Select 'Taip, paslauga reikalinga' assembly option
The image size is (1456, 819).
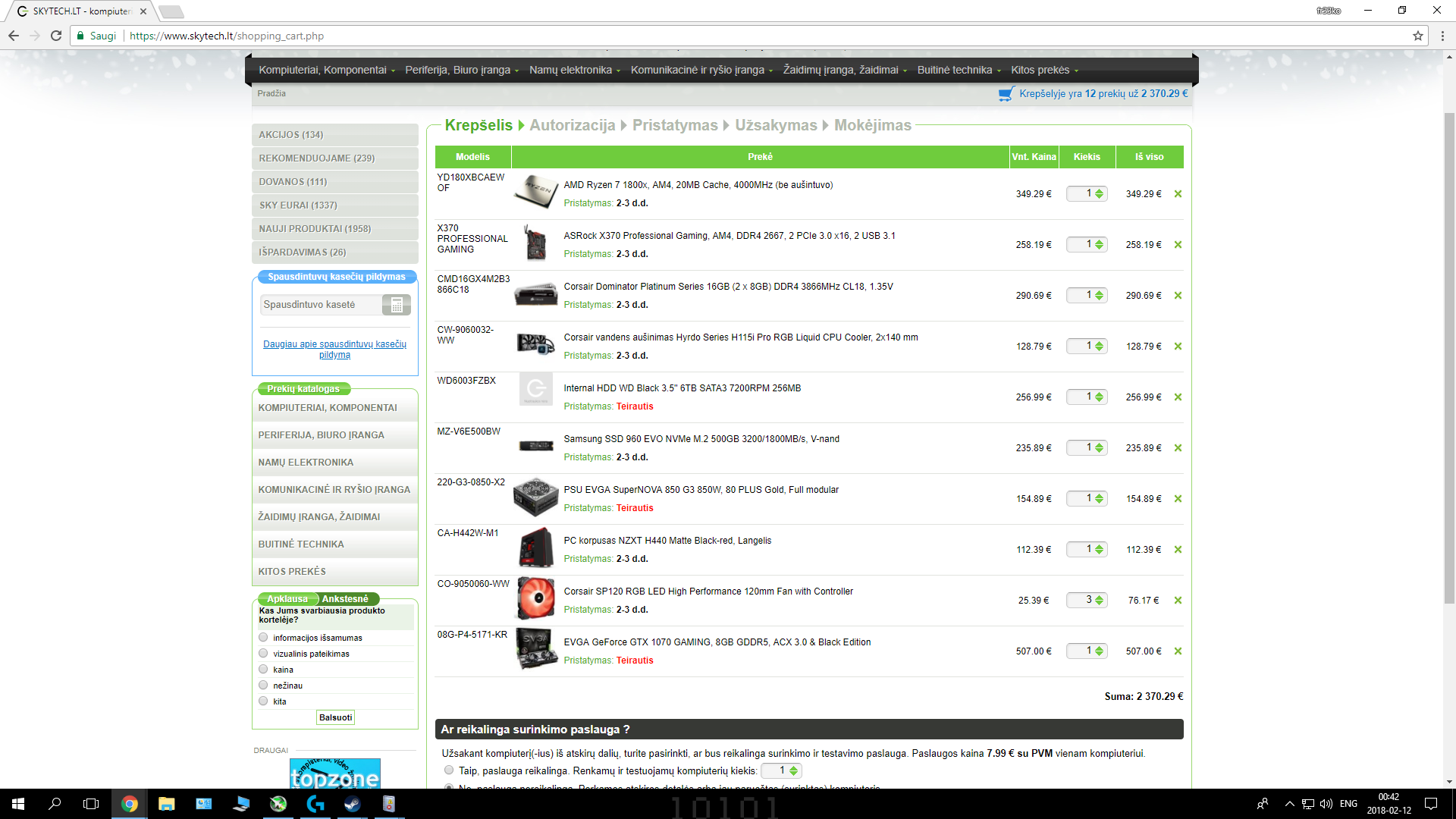coord(449,770)
